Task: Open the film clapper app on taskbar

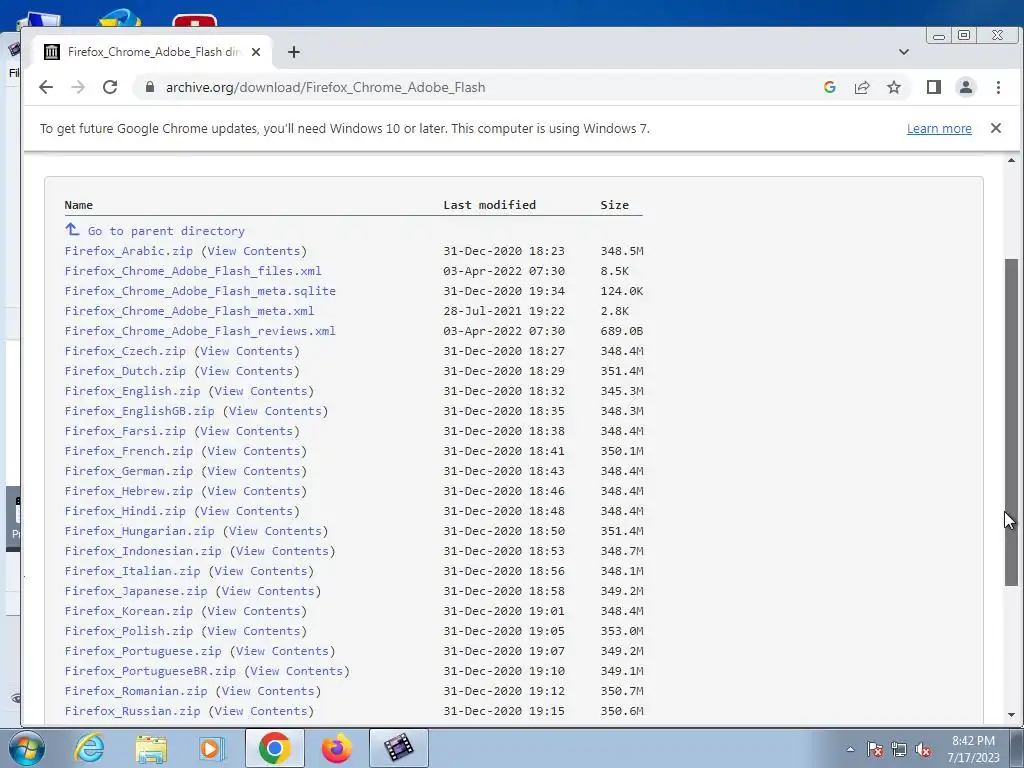Action: pos(399,748)
